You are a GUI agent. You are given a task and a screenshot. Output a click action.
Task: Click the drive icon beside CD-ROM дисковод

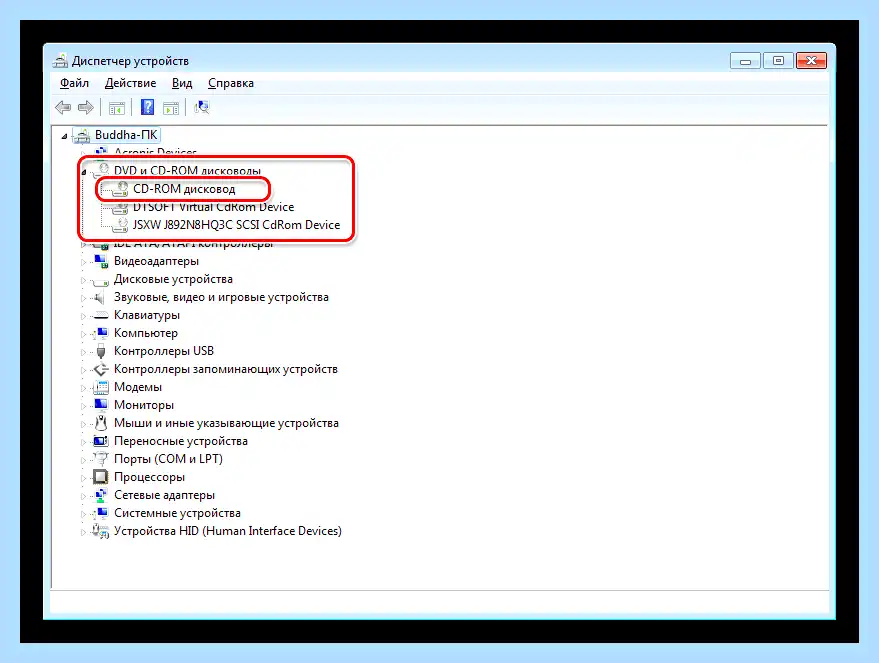(121, 189)
